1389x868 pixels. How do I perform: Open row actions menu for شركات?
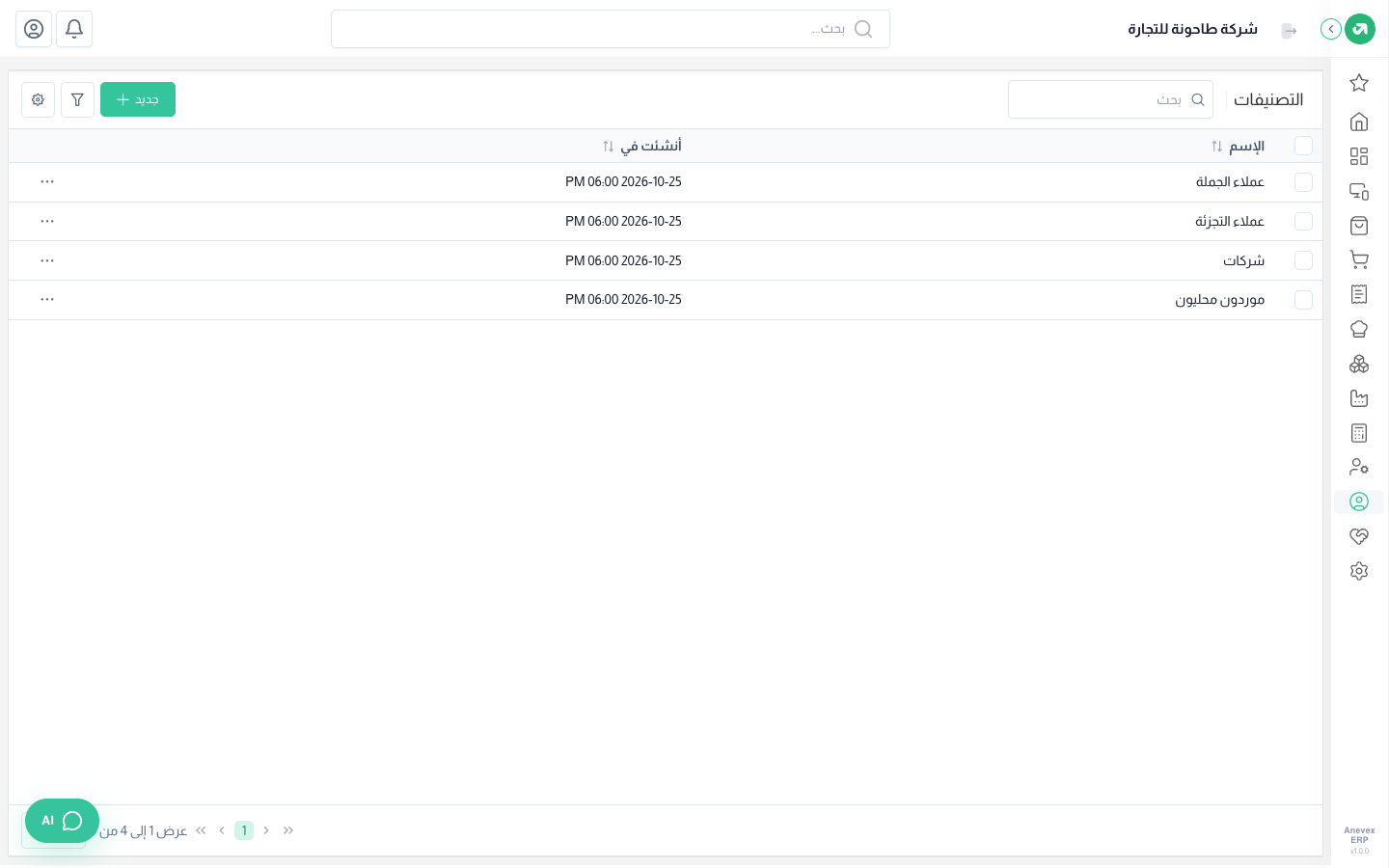(x=47, y=260)
